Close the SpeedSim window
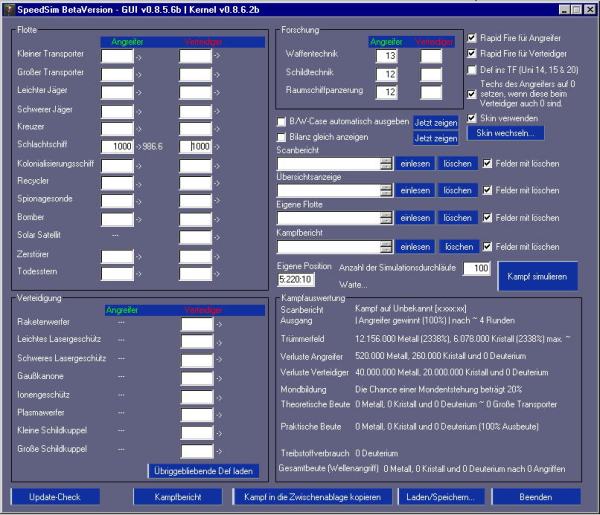Viewport: 600px width, 515px height. [x=590, y=10]
